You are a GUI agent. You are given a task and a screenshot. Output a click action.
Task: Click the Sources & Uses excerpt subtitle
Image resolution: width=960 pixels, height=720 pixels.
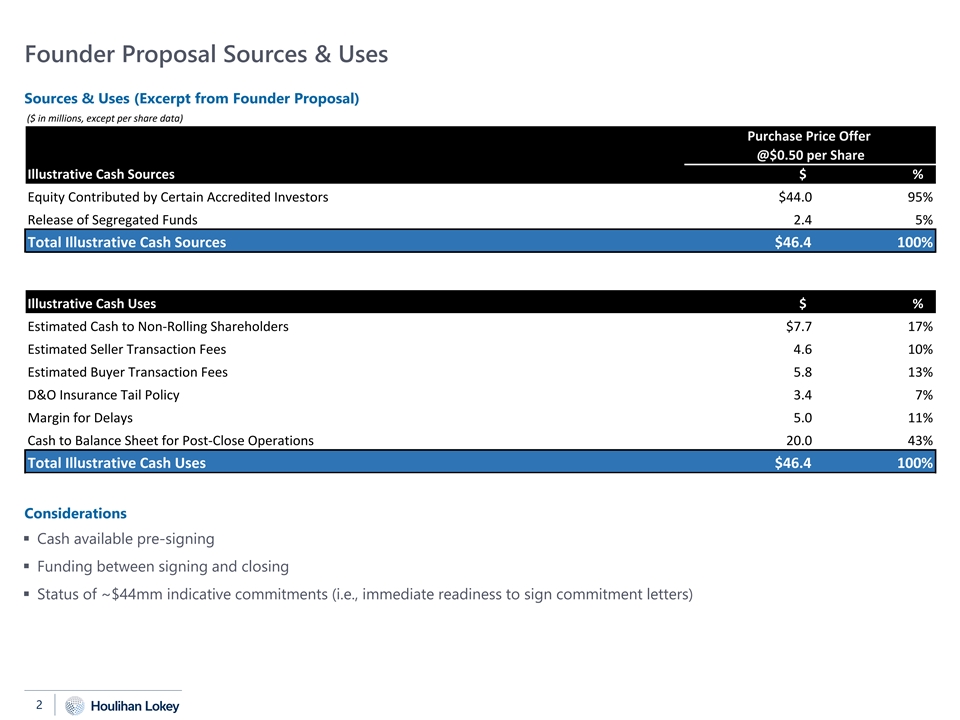191,98
